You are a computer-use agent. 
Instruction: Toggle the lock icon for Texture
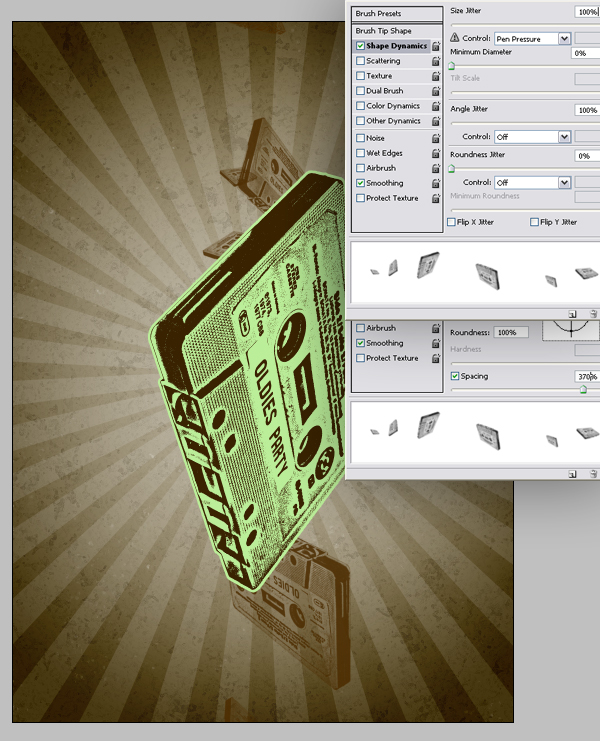pos(436,76)
